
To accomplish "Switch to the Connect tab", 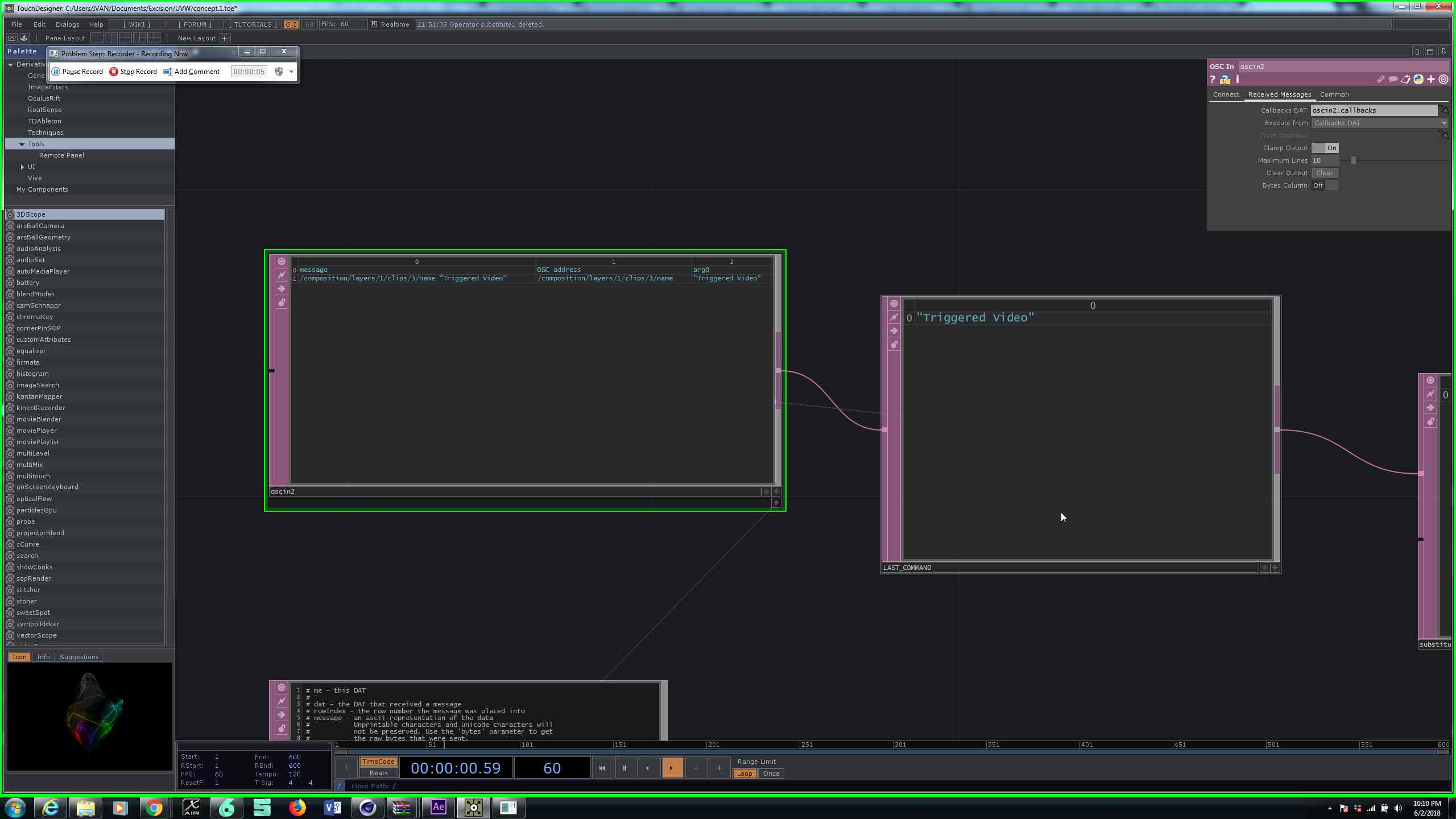I will point(1226,94).
